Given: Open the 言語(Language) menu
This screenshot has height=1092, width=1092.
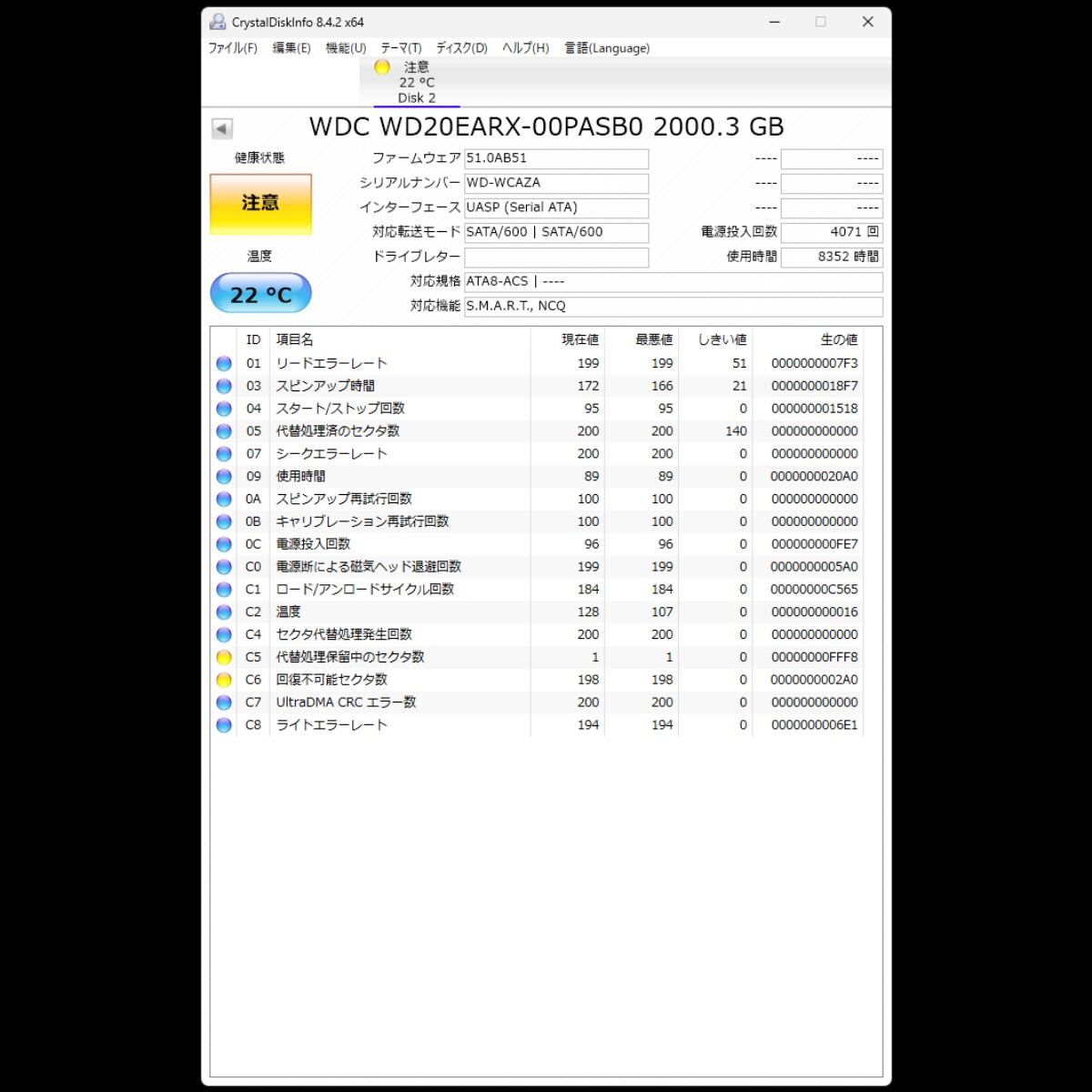Looking at the screenshot, I should pyautogui.click(x=607, y=48).
